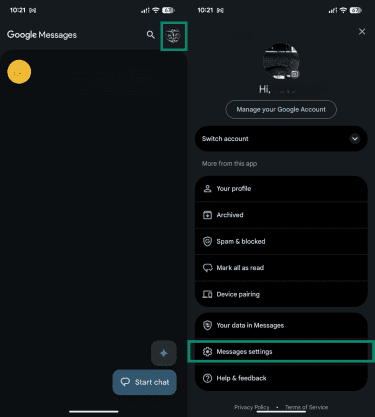Close the account menu with the X
The image size is (375, 417).
click(362, 32)
